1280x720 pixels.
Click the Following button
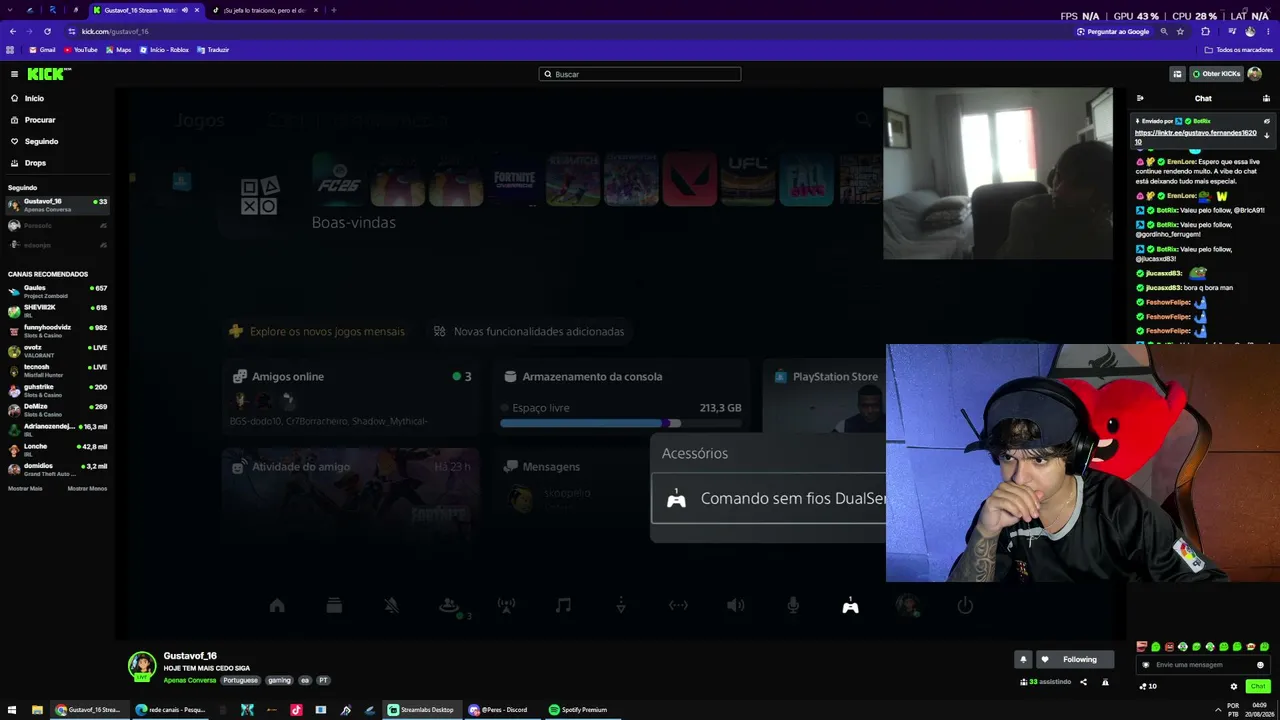click(1074, 660)
